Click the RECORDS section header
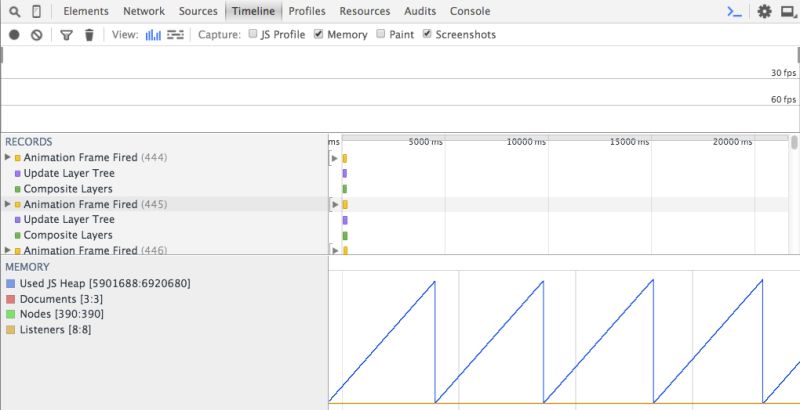 point(29,142)
